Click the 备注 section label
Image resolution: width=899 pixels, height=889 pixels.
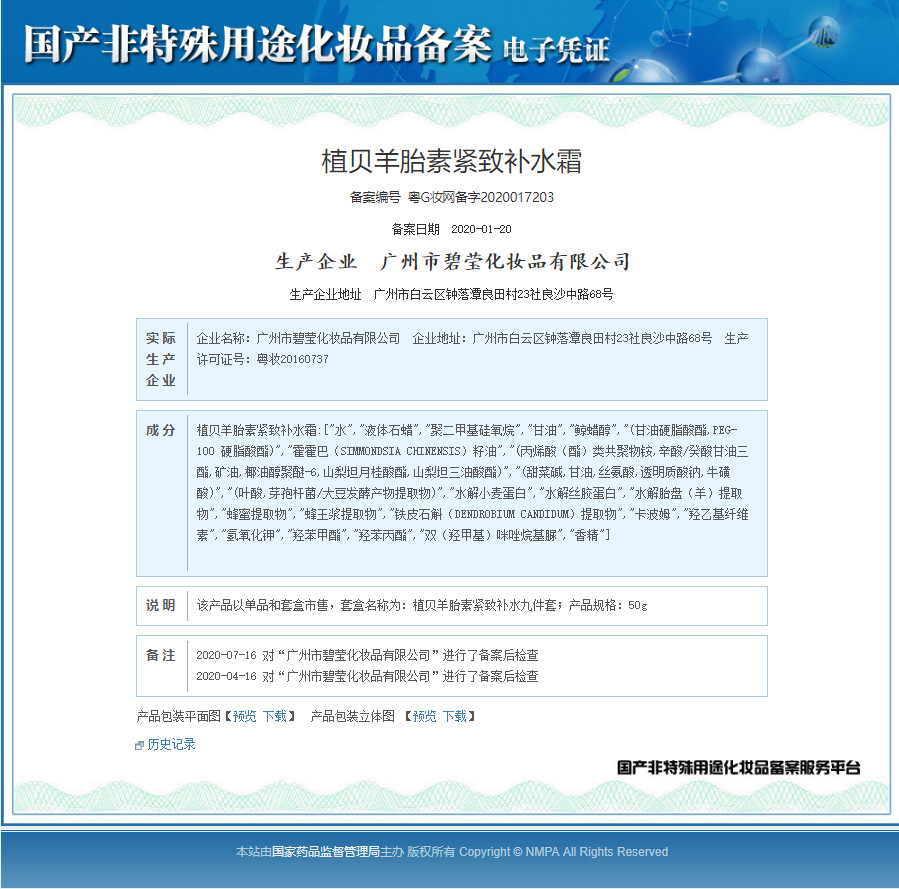point(161,655)
